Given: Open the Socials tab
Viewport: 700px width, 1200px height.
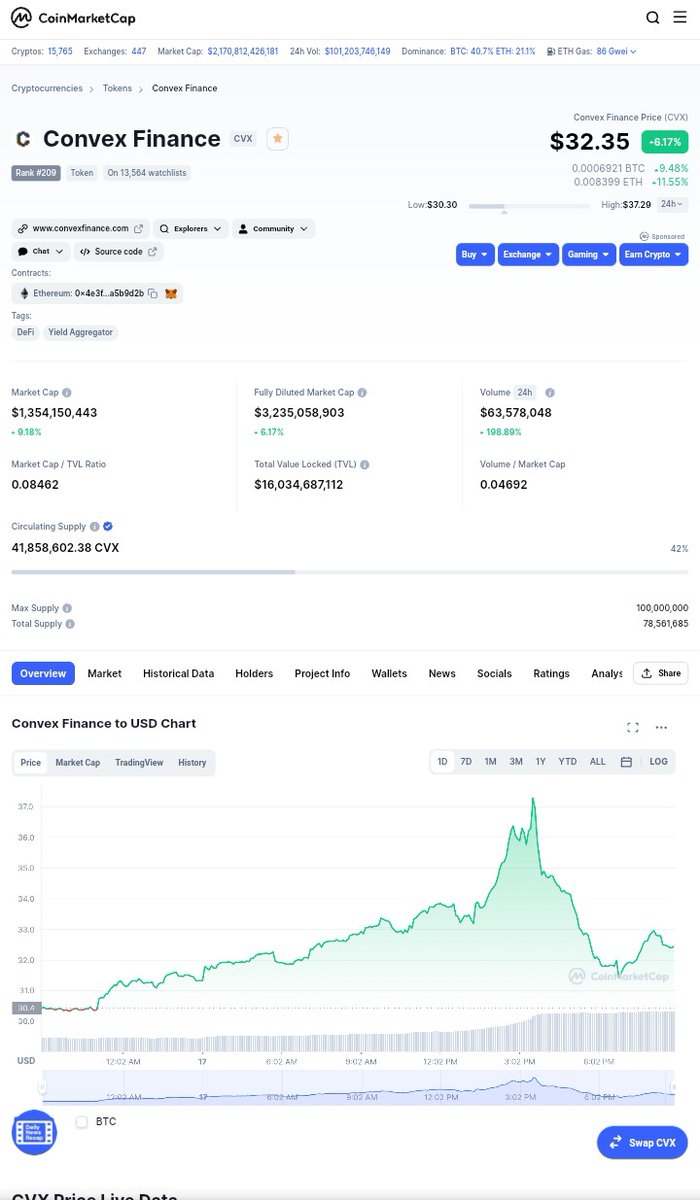Looking at the screenshot, I should point(494,673).
